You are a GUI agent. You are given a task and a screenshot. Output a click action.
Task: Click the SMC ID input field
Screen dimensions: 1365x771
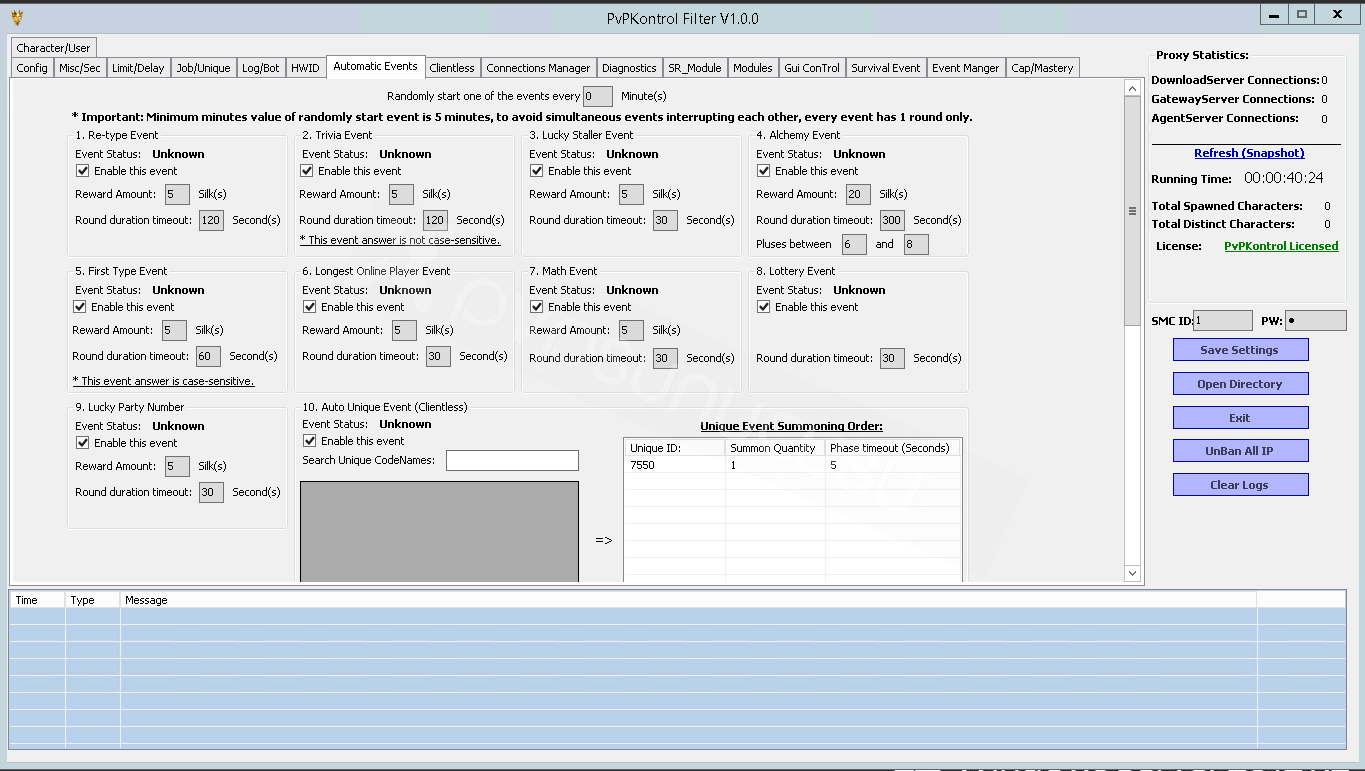click(1222, 320)
